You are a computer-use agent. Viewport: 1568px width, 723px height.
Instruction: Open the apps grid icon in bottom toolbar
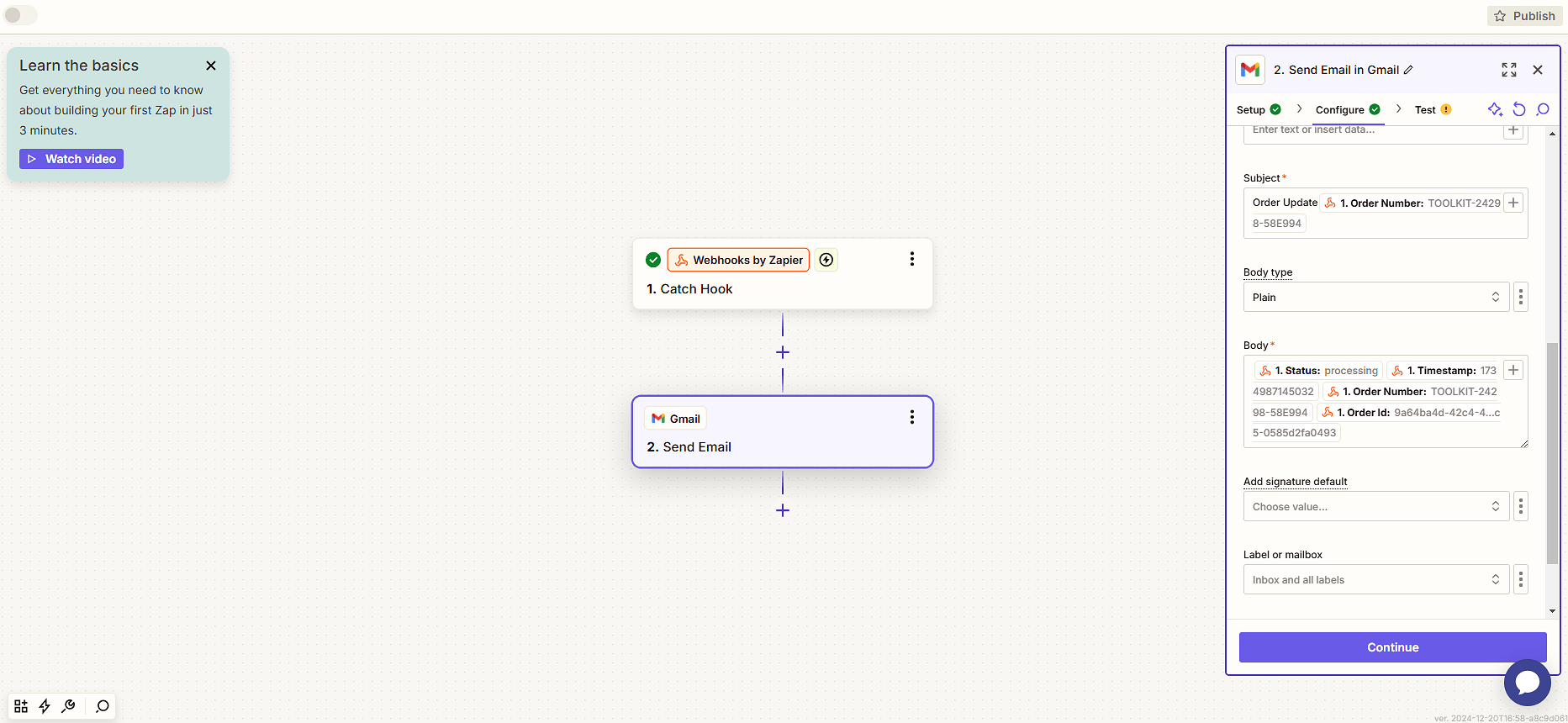[21, 706]
